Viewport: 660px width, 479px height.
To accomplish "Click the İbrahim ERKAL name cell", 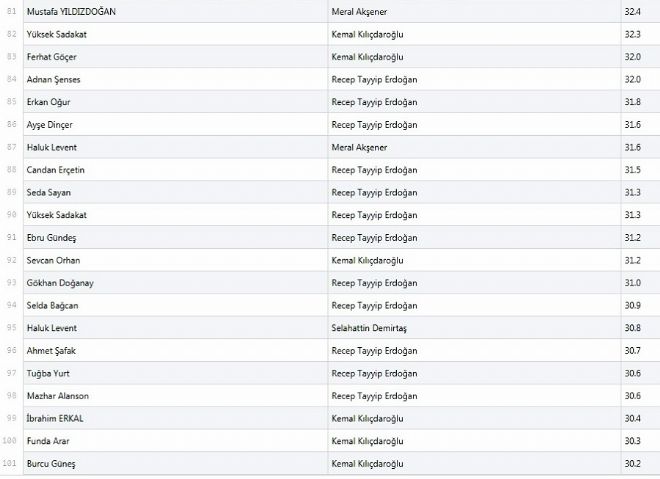I will pyautogui.click(x=53, y=418).
